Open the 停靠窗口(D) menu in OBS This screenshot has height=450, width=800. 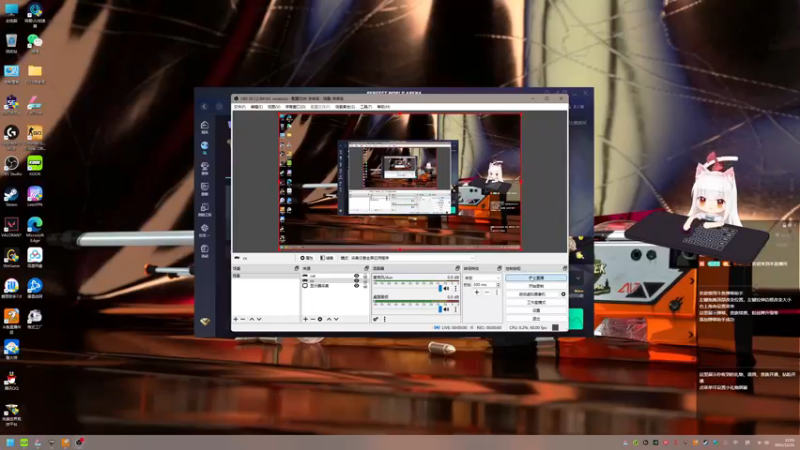295,107
